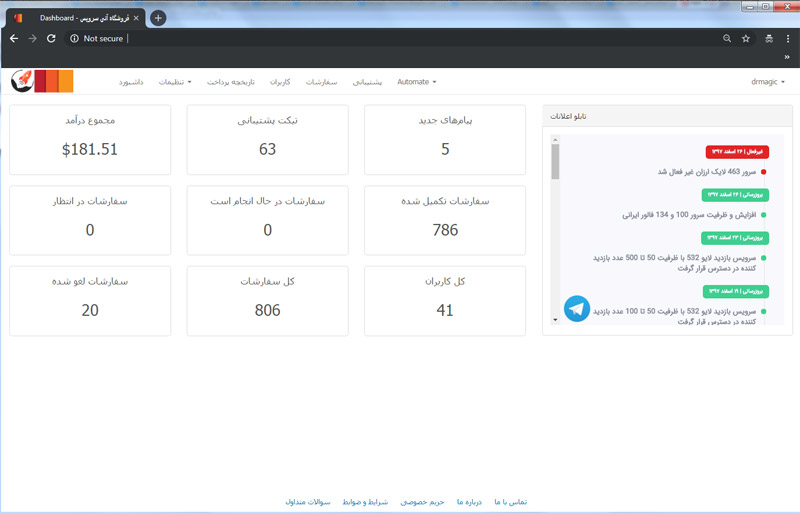
Task: Click the red غیرفعال announcement badge
Action: pyautogui.click(x=737, y=152)
